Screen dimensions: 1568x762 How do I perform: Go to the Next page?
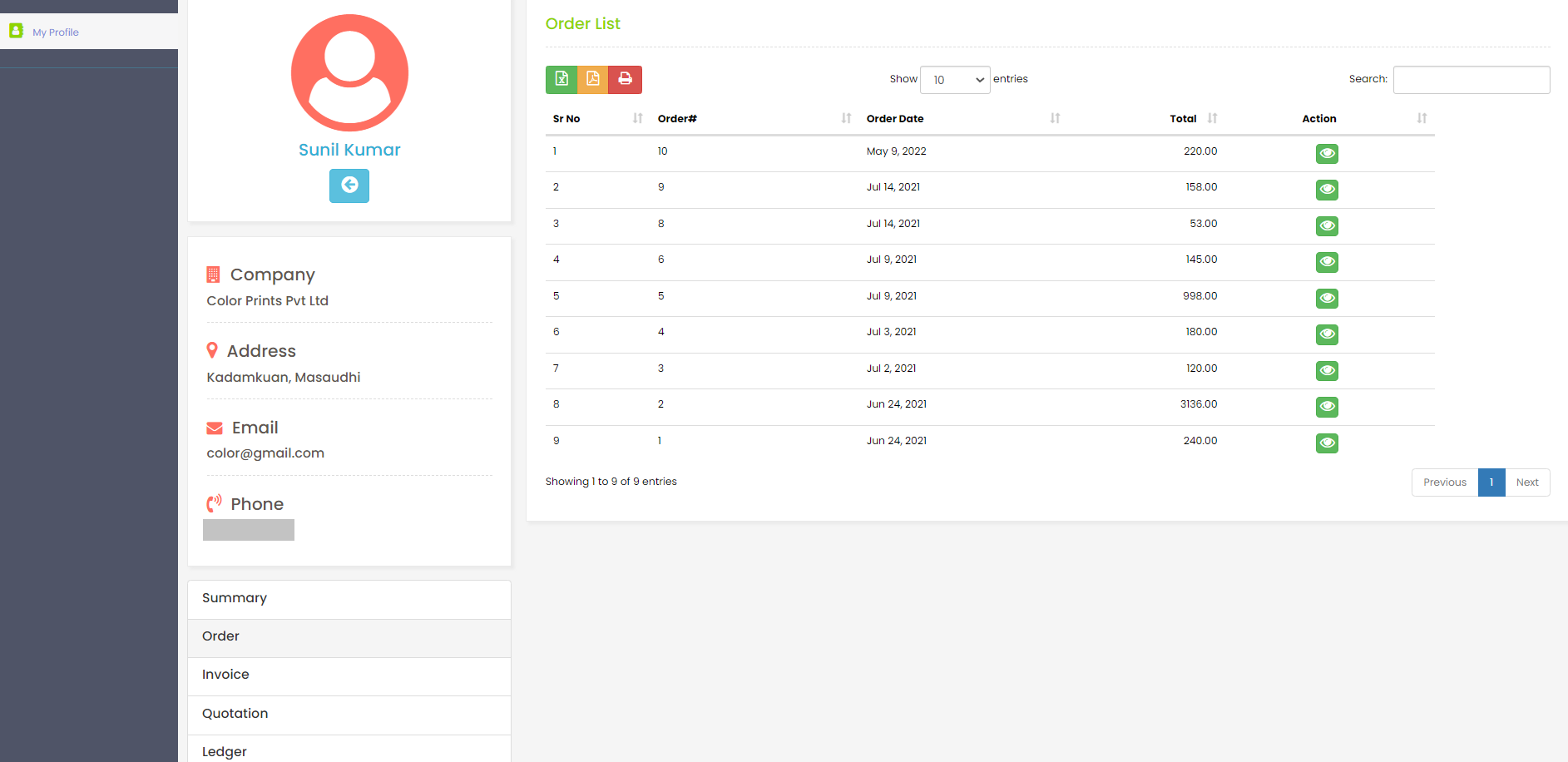[x=1527, y=482]
